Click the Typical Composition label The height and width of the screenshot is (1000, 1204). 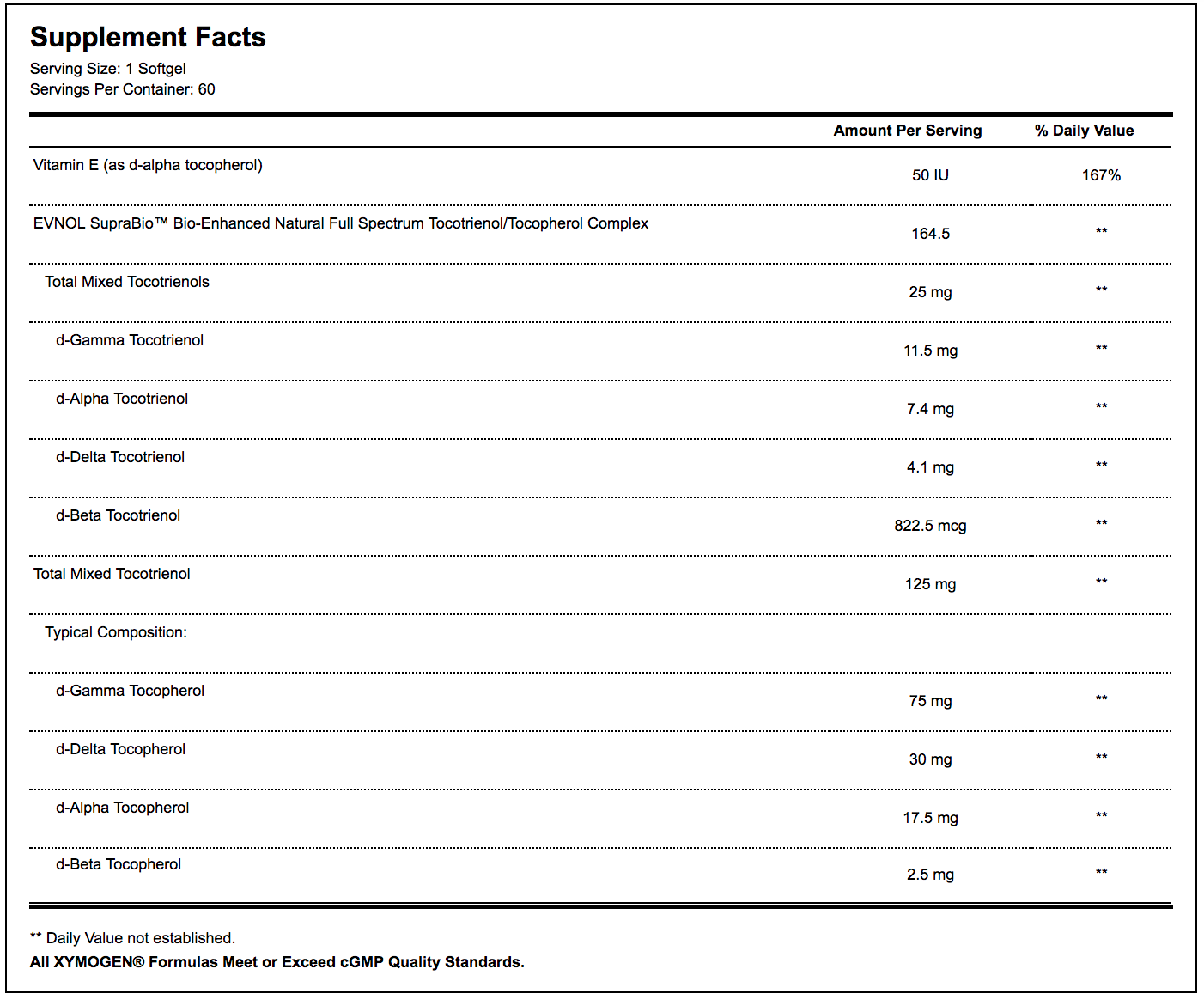pyautogui.click(x=116, y=632)
